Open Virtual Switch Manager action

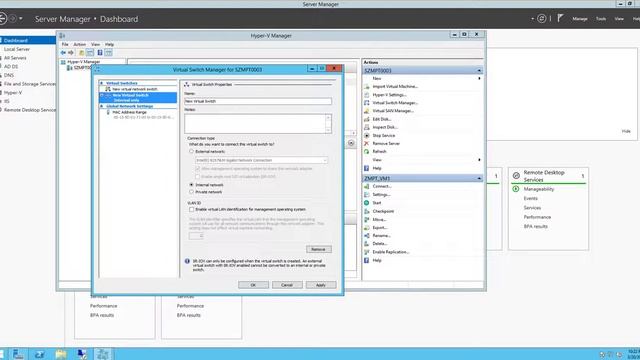(x=395, y=103)
